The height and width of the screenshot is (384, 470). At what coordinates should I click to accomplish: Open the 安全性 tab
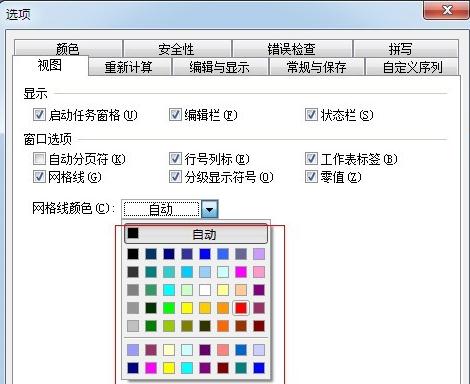pyautogui.click(x=177, y=49)
